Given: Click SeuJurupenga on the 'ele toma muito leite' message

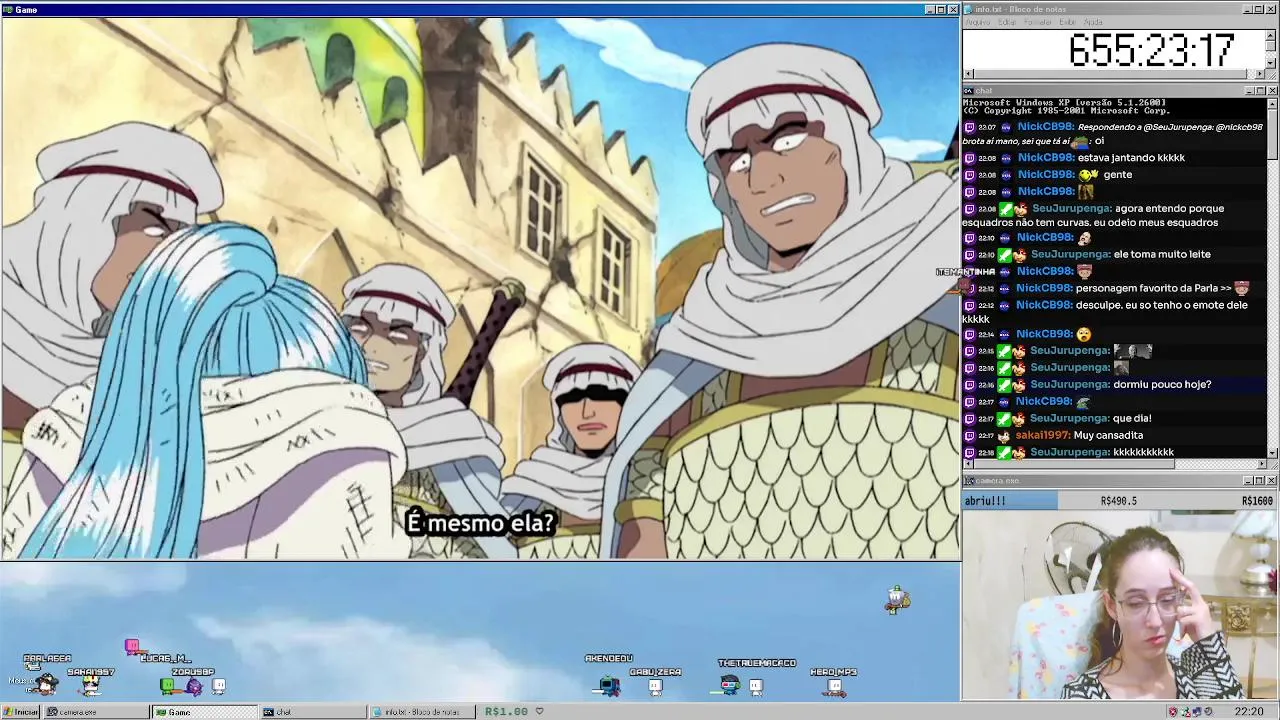Looking at the screenshot, I should [1069, 255].
